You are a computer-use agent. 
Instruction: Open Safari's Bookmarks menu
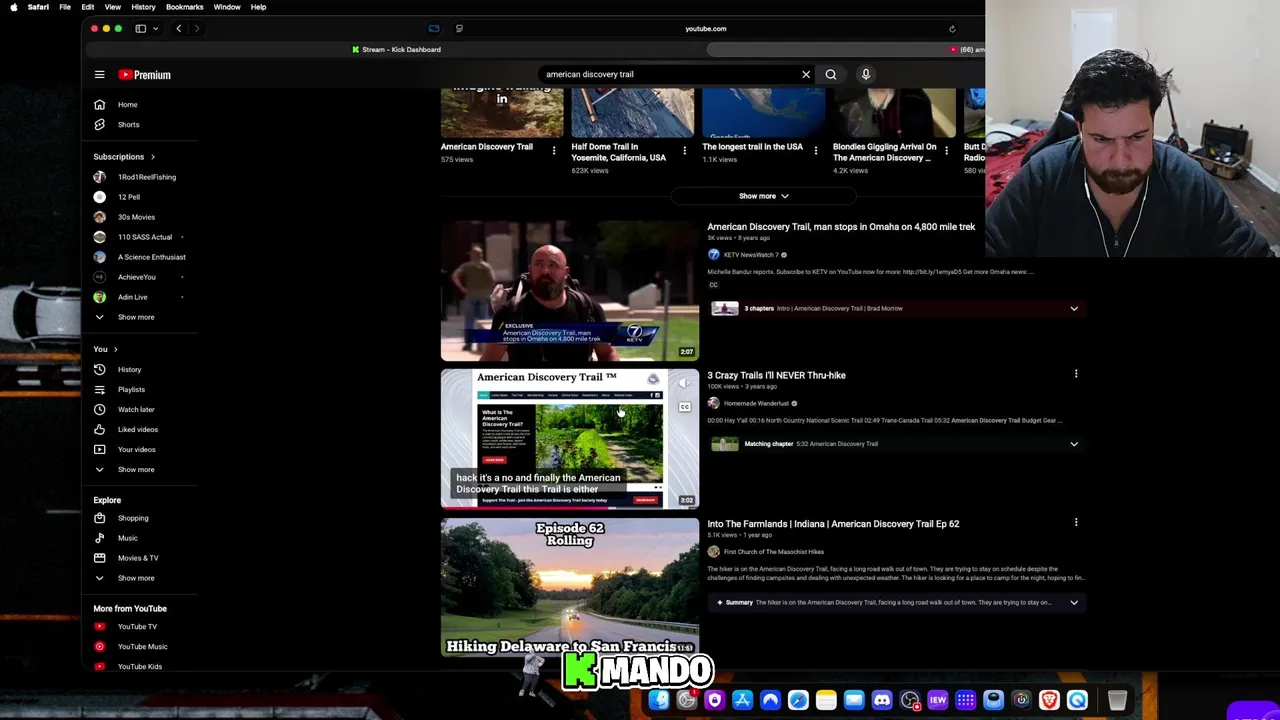[184, 7]
